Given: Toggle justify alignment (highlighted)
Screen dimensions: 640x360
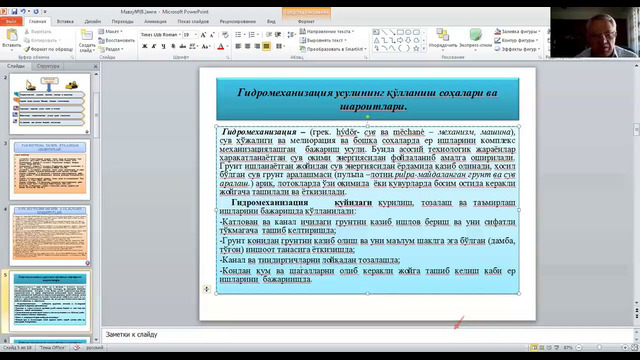Looking at the screenshot, I should tap(266, 47).
